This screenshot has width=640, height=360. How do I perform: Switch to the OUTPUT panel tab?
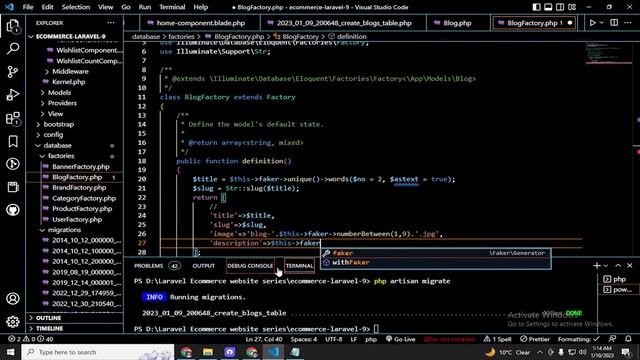coord(203,266)
